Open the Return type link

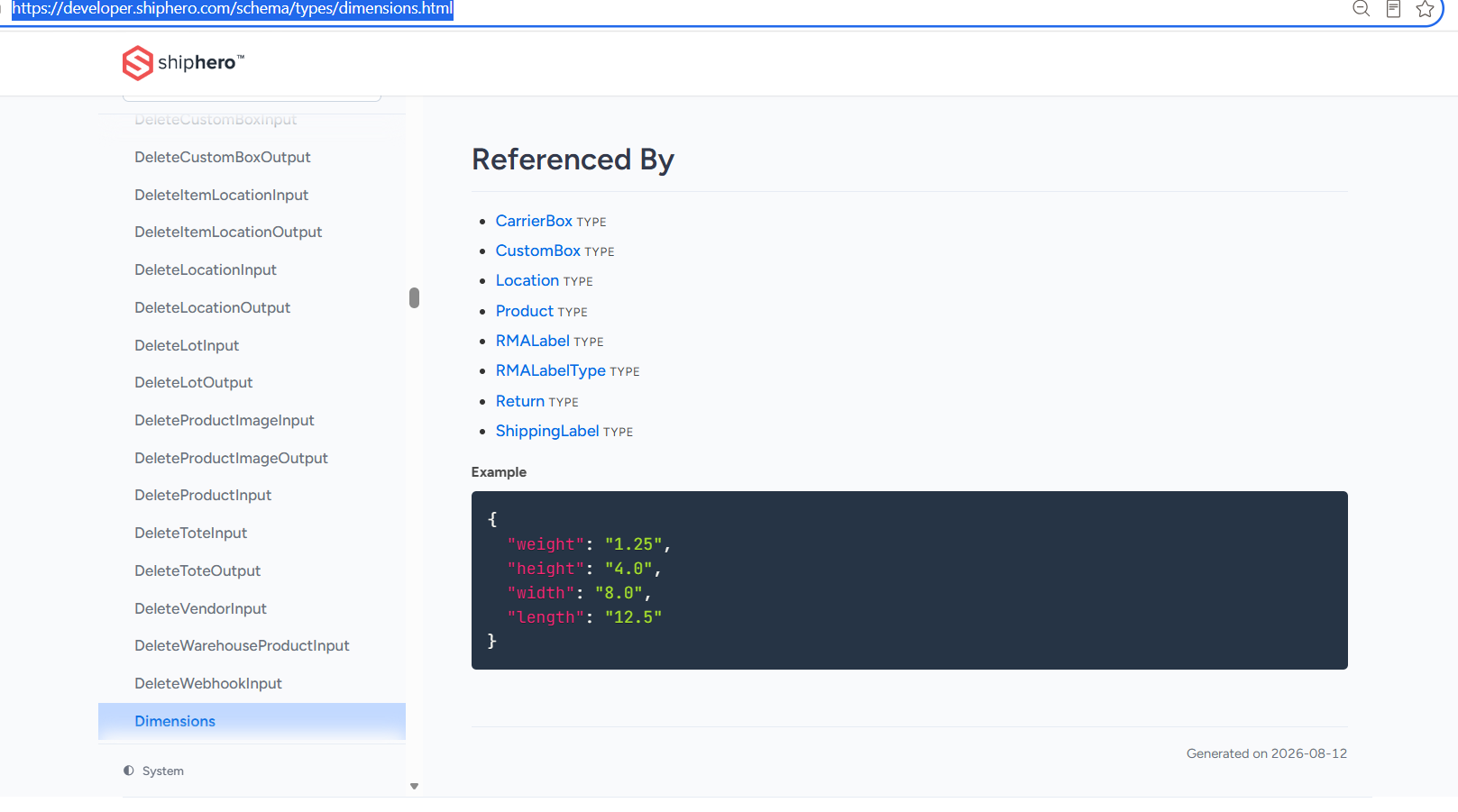(x=520, y=401)
